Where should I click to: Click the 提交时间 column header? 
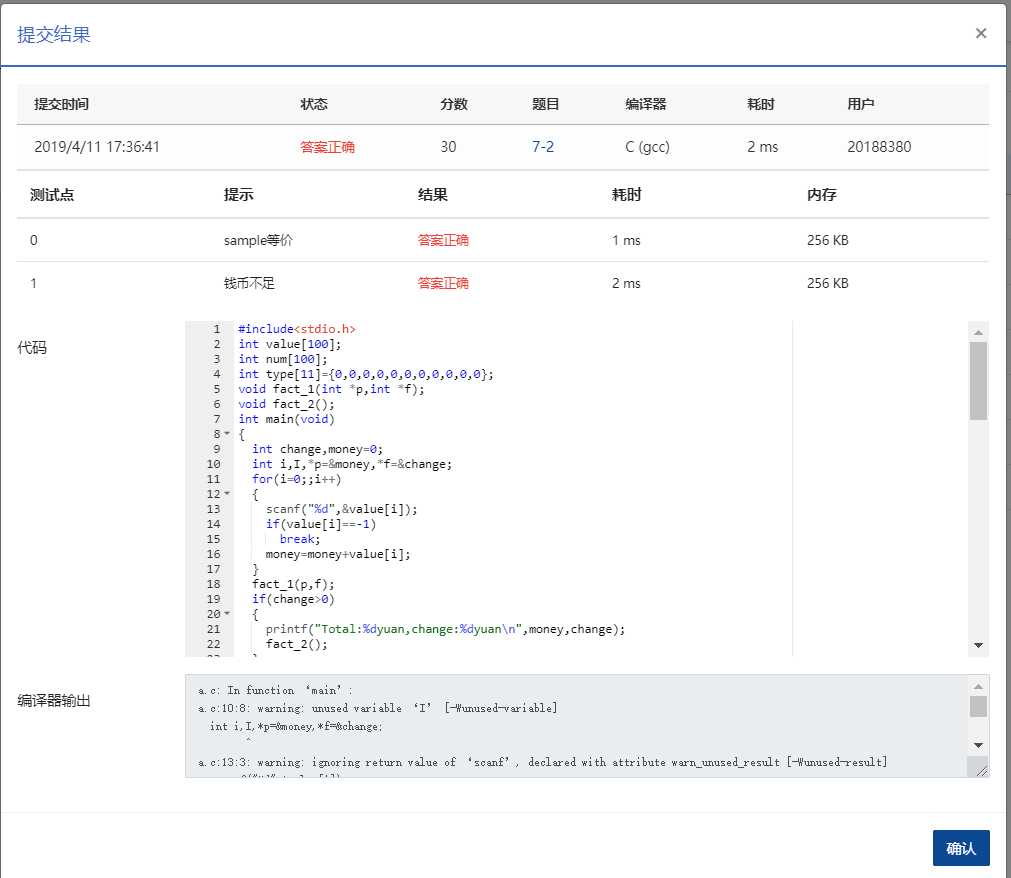click(61, 104)
